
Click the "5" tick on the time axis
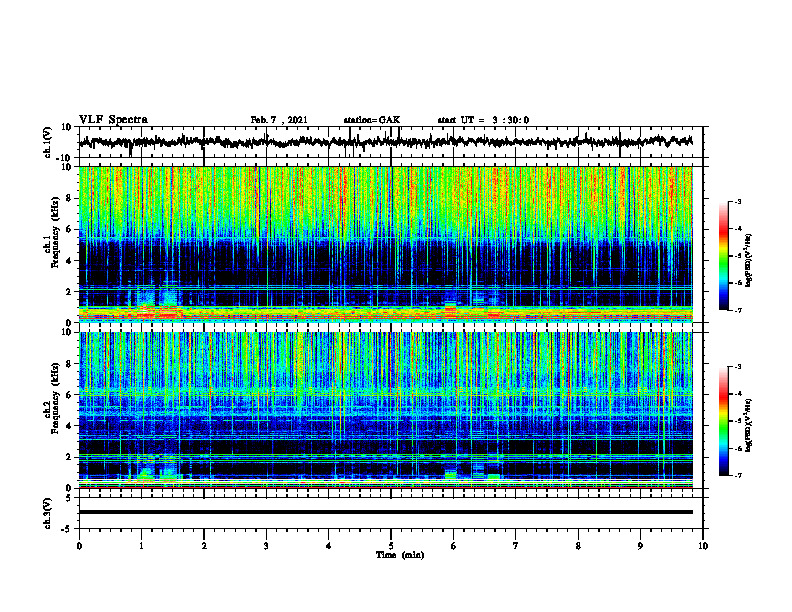click(x=391, y=546)
